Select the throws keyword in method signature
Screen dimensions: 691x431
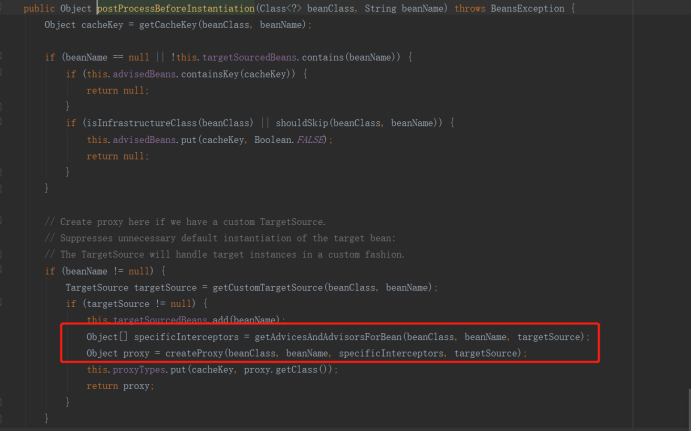click(470, 8)
